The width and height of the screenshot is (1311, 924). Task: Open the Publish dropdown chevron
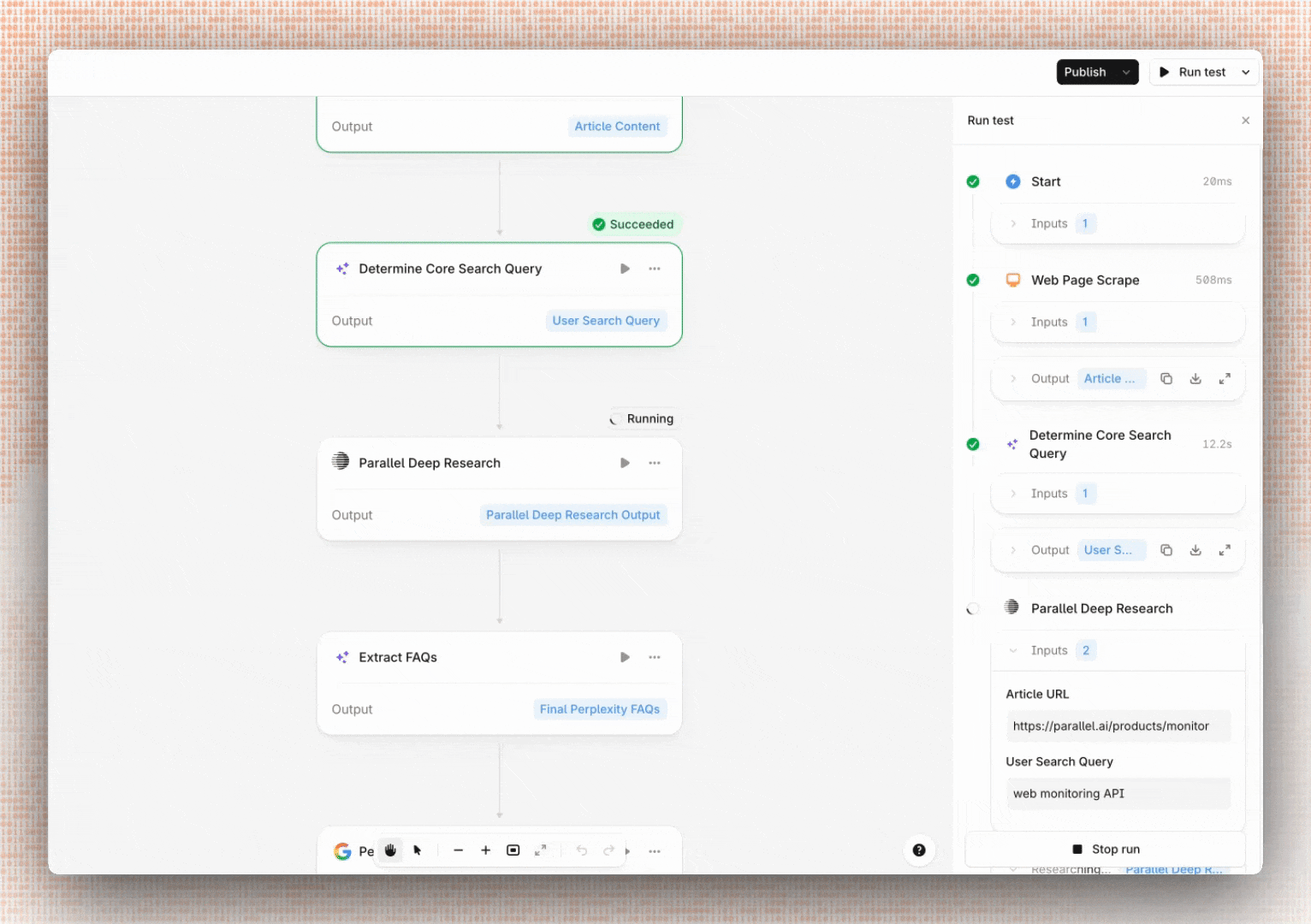tap(1127, 72)
